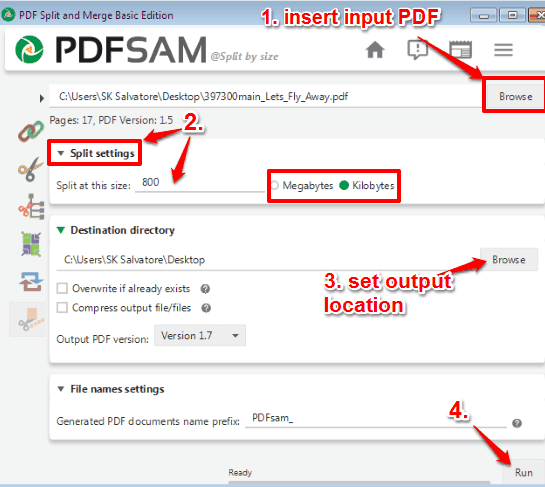Image resolution: width=545 pixels, height=487 pixels.
Task: Run the split task
Action: tap(523, 472)
